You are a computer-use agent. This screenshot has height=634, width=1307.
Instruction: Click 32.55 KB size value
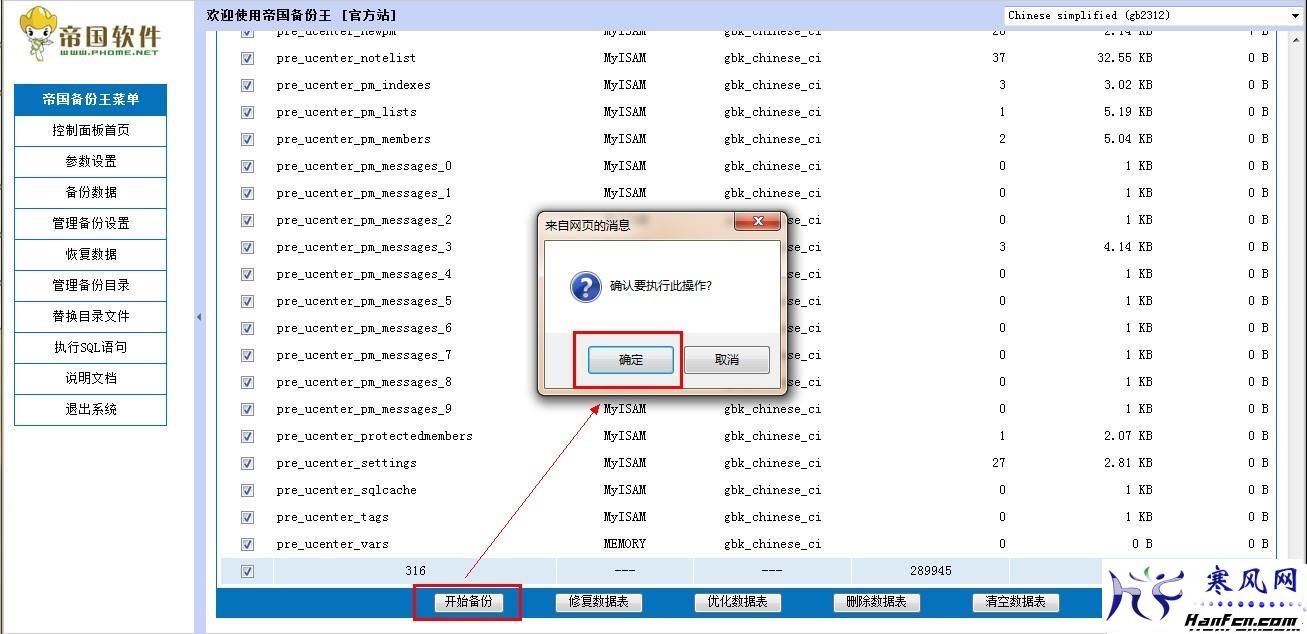click(1124, 59)
